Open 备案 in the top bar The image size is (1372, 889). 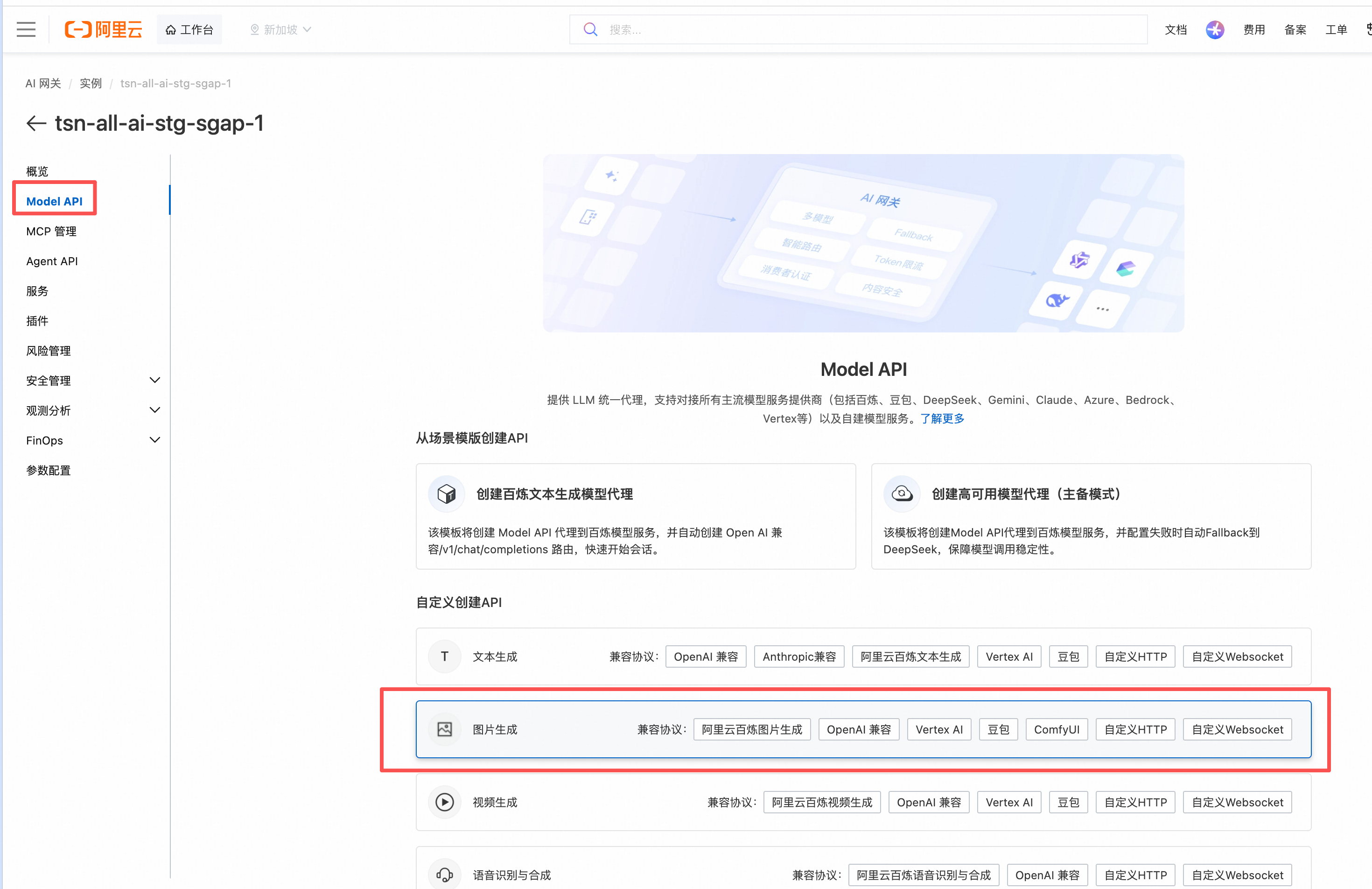coord(1295,30)
